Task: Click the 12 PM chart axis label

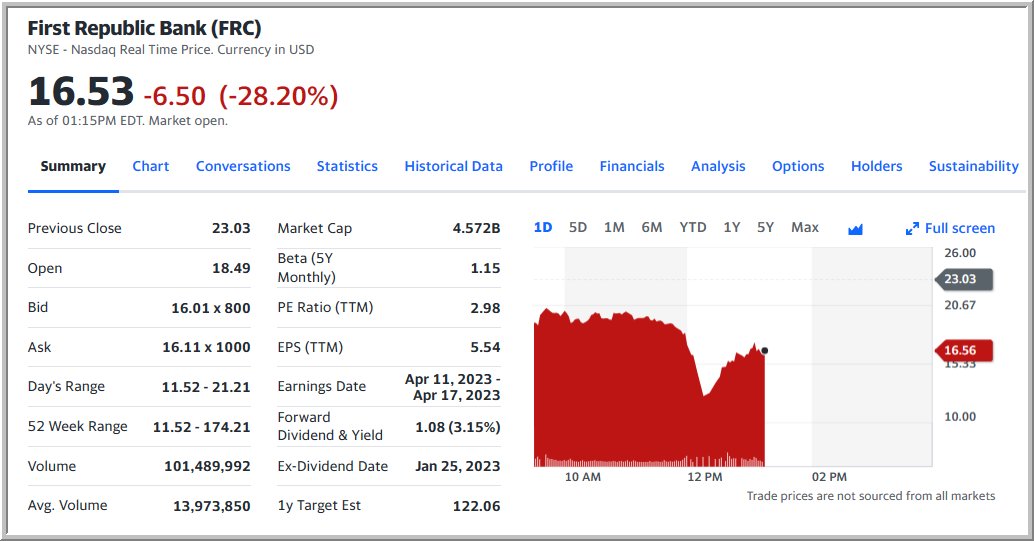Action: 705,477
